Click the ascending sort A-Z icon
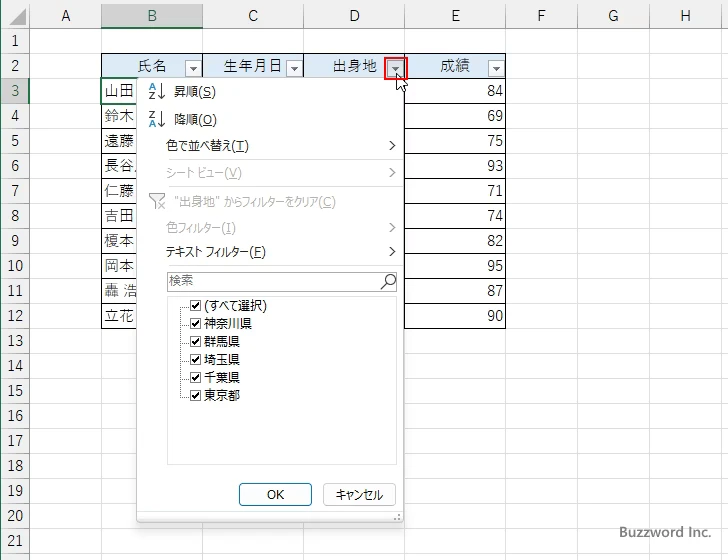Viewport: 728px width, 560px height. (x=156, y=92)
